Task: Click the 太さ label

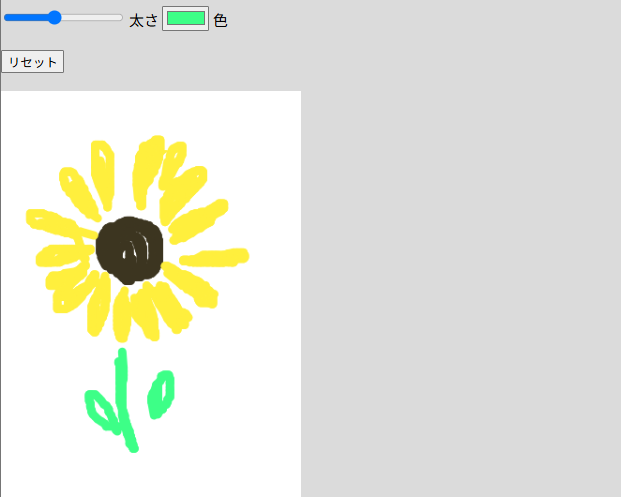Action: pyautogui.click(x=143, y=21)
